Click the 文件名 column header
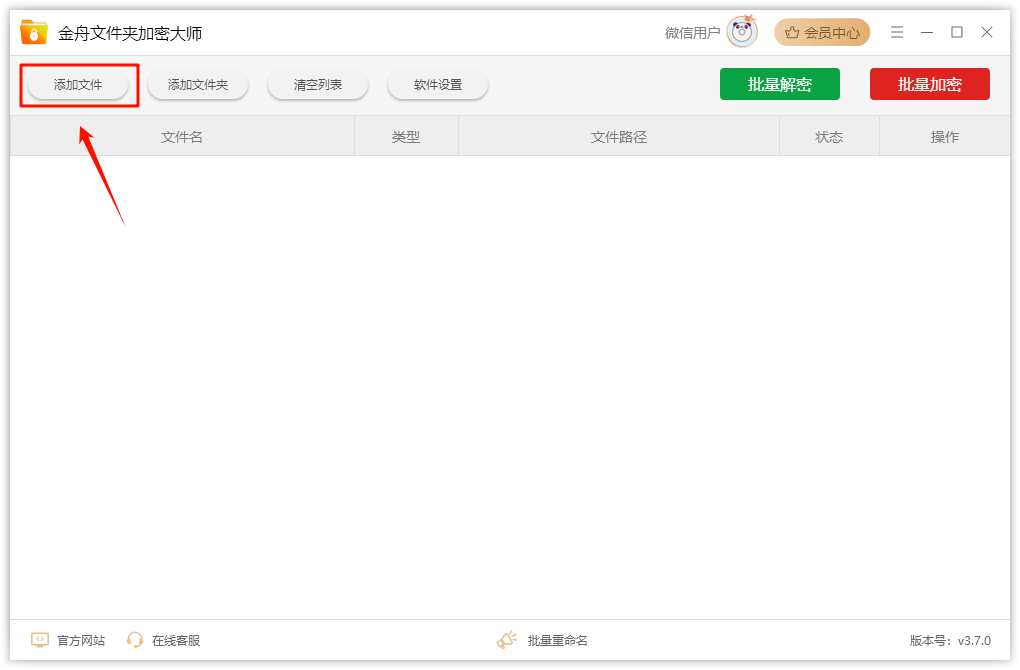 click(x=182, y=137)
